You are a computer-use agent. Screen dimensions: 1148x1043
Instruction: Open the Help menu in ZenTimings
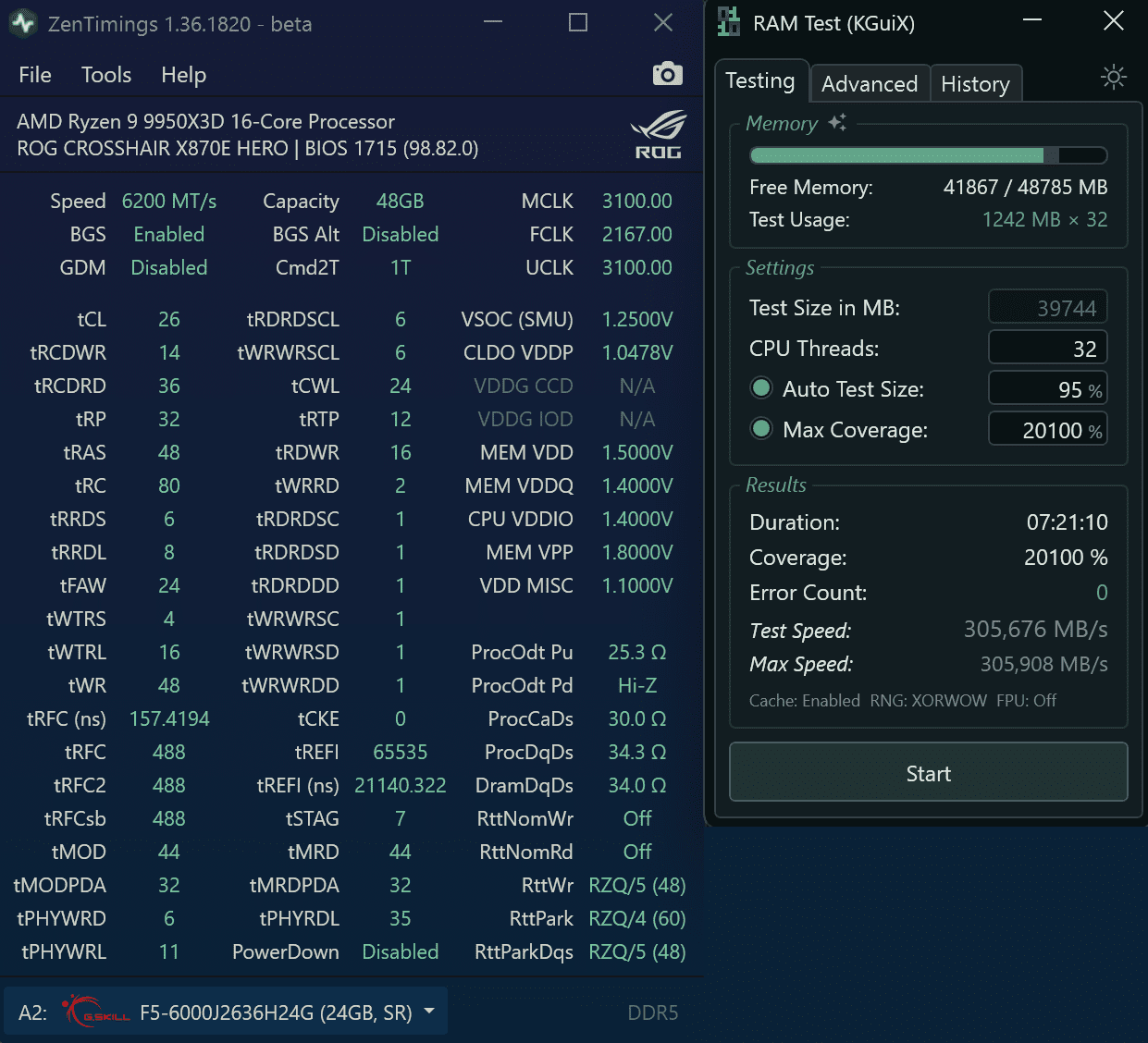click(x=184, y=75)
